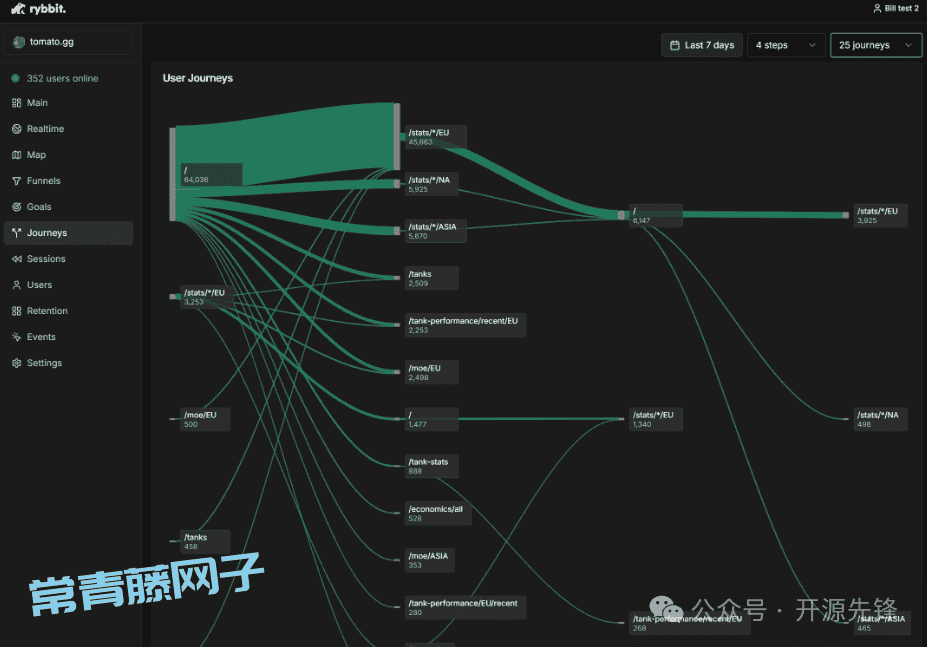
Task: Click the Goals target icon
Action: (x=16, y=207)
